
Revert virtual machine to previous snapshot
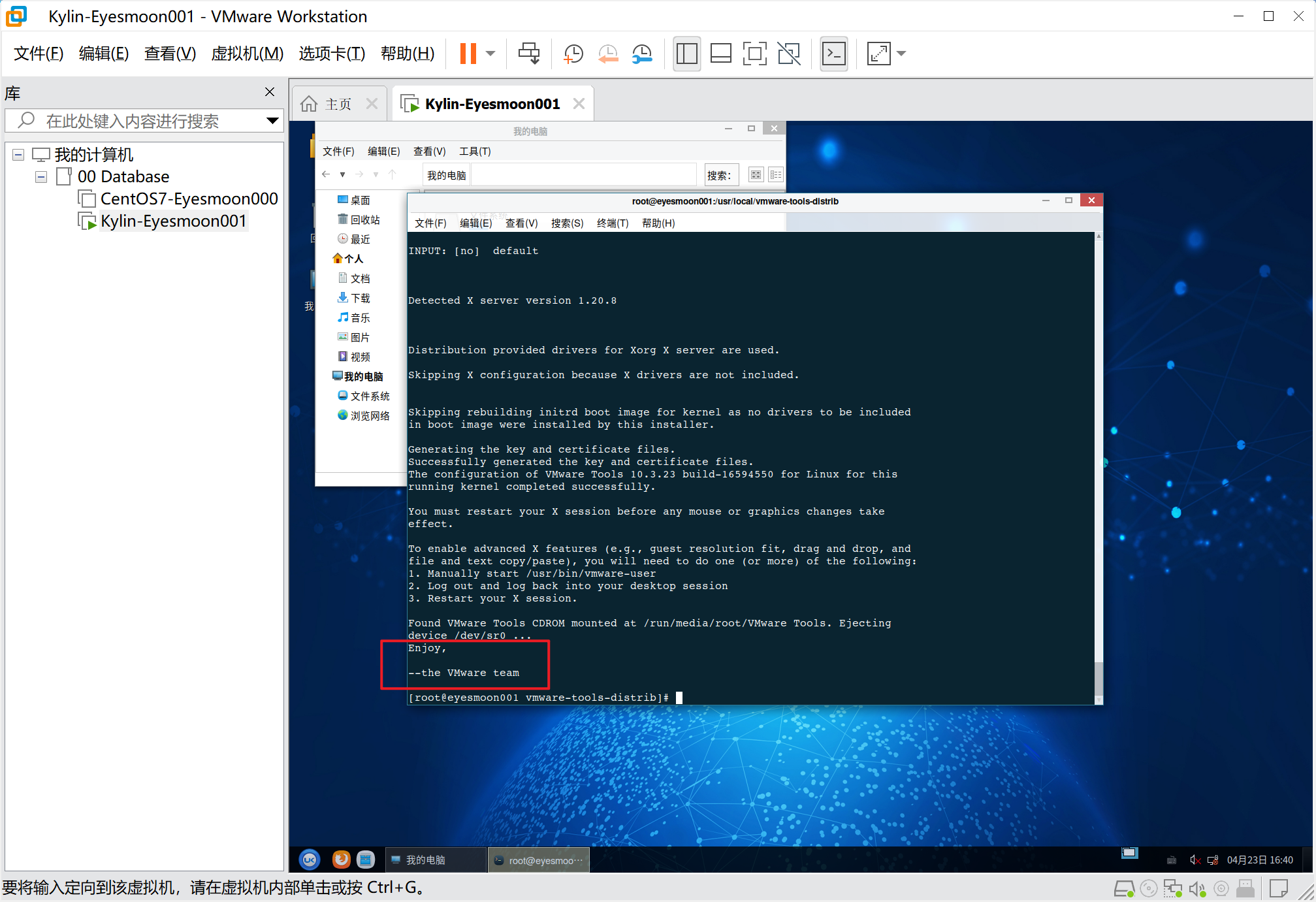pyautogui.click(x=608, y=54)
